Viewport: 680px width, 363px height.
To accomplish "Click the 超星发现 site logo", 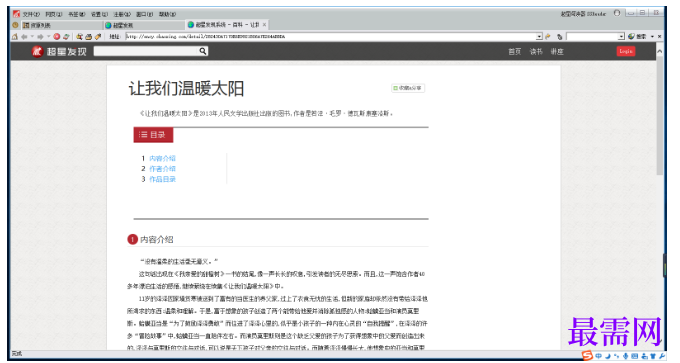I will [59, 52].
